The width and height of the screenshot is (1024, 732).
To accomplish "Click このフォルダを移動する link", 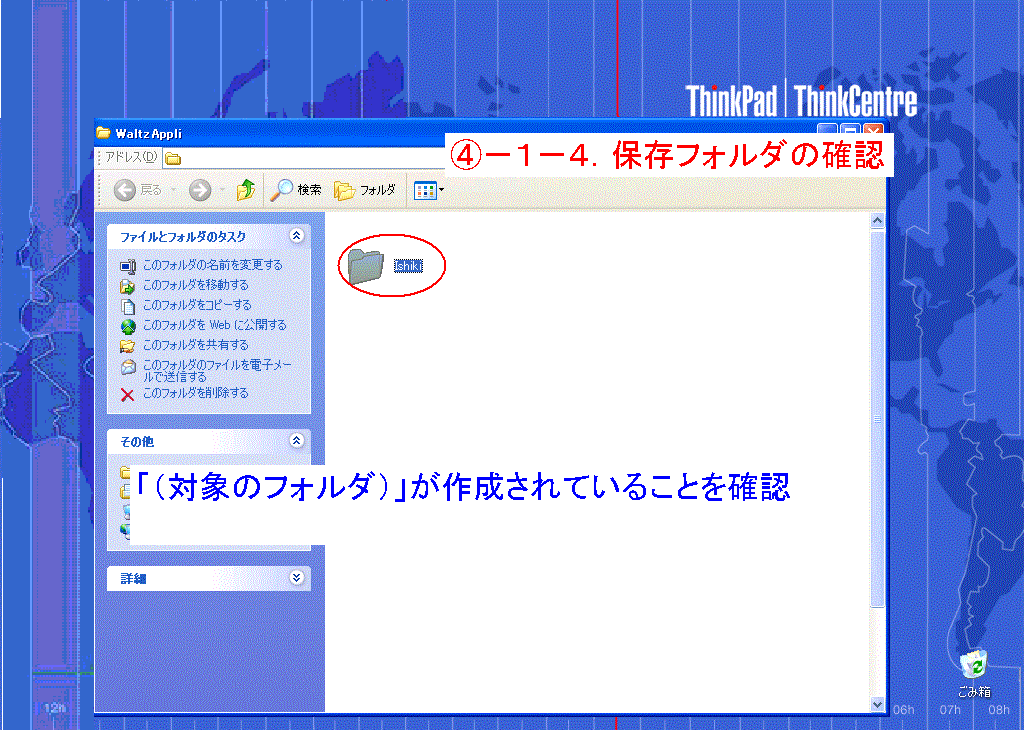I will [x=195, y=285].
